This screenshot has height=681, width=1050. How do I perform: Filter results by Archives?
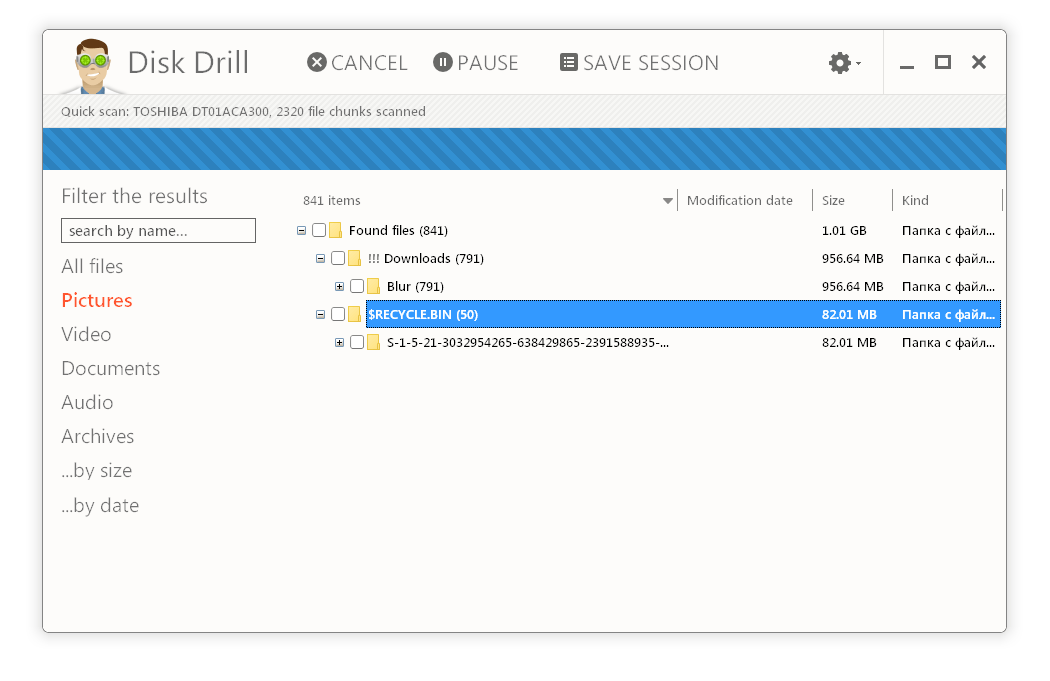(x=98, y=437)
